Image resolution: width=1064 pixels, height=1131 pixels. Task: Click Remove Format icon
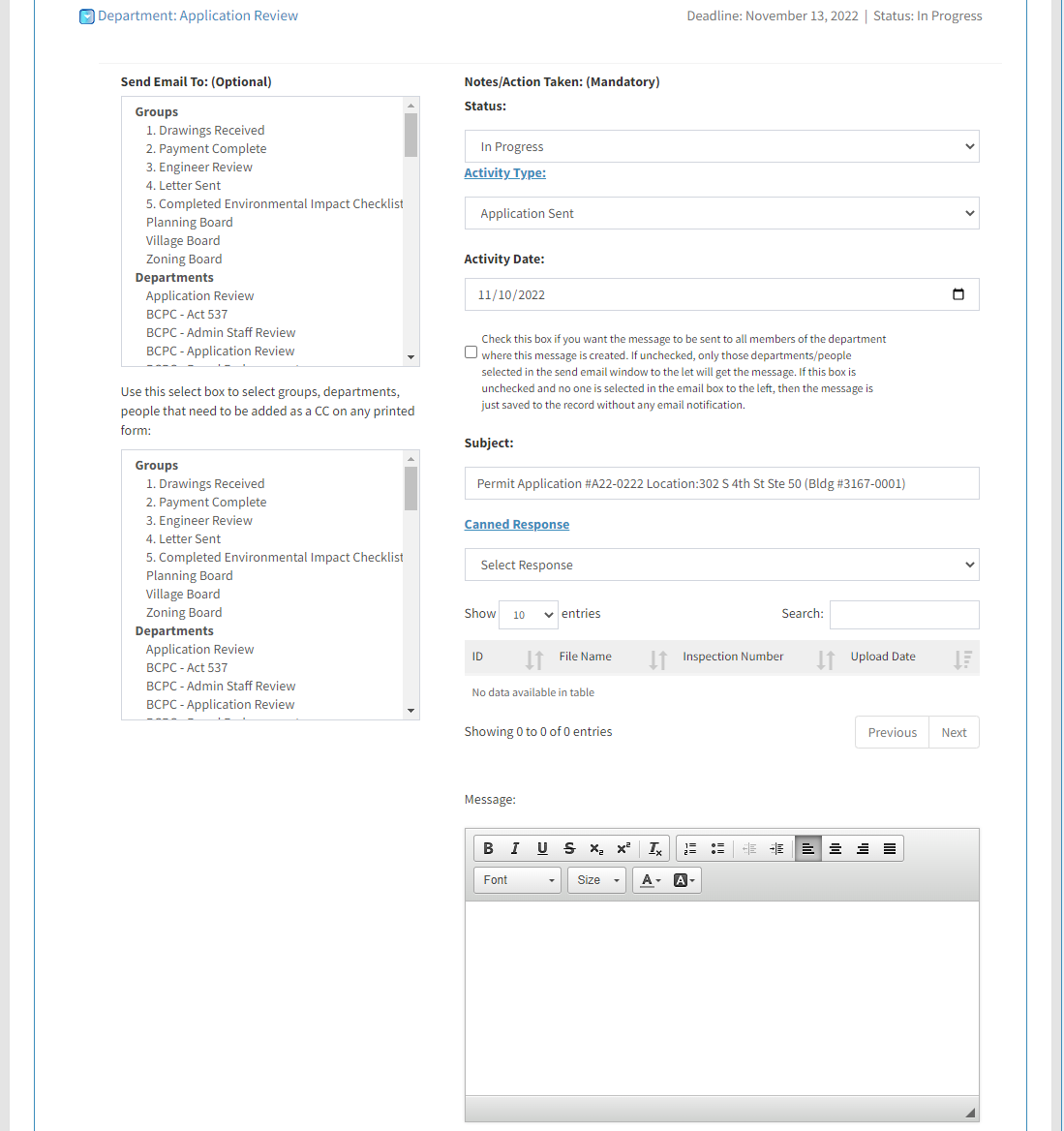tap(655, 848)
